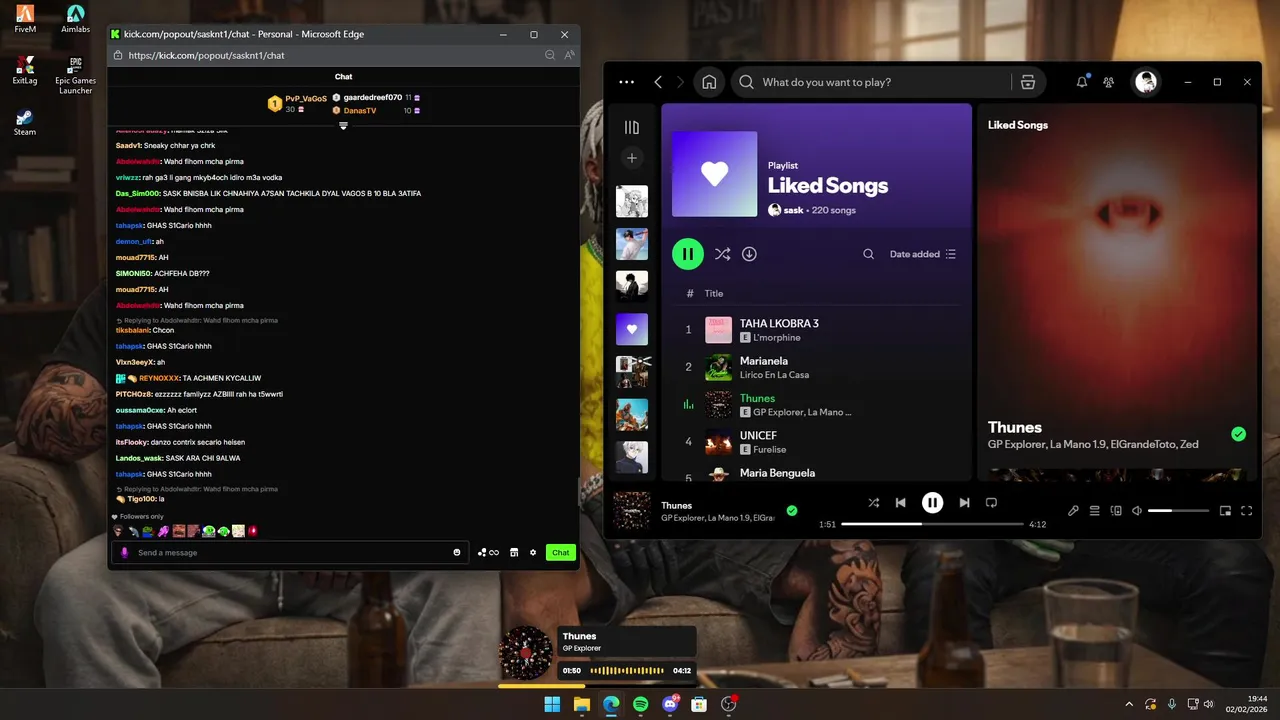Click playlist owner 'sask' link

coord(793,210)
